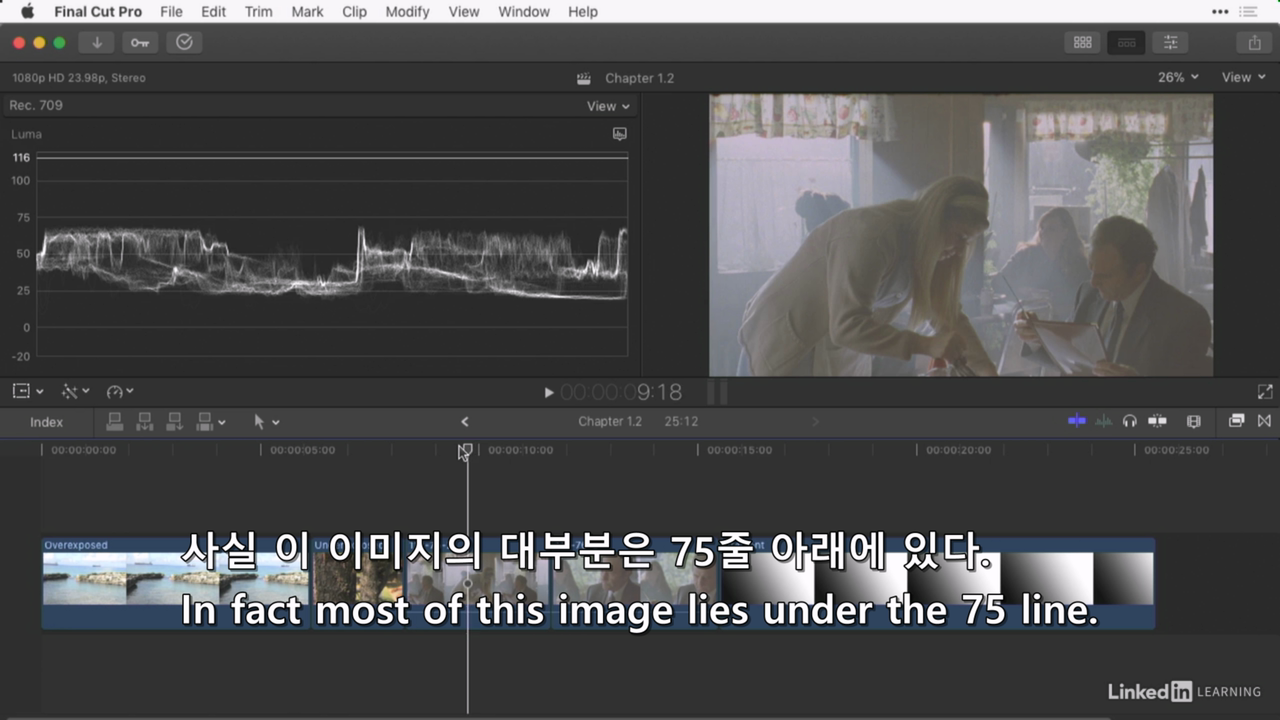Open the viewer View options dropdown

[1243, 77]
